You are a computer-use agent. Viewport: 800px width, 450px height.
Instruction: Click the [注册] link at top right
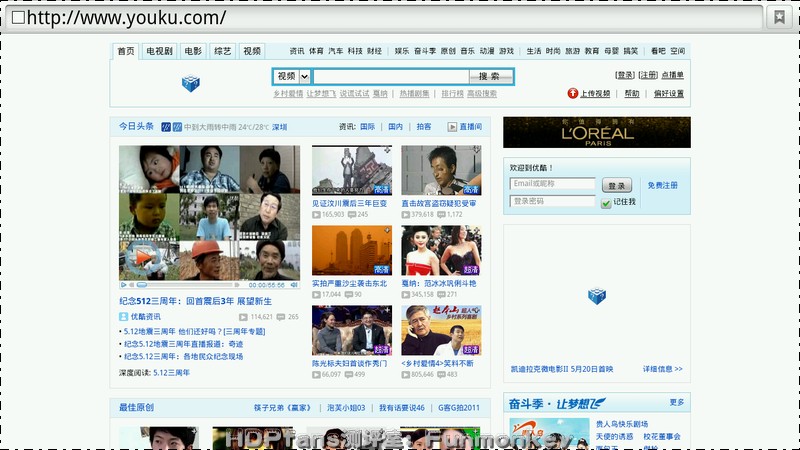(x=648, y=75)
